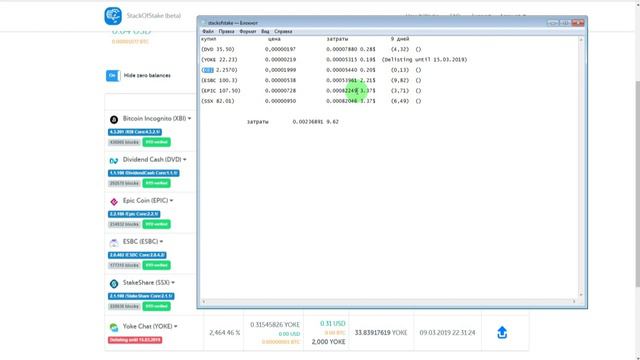Click the (EPIC 107.50) entry in Notepad
Image resolution: width=640 pixels, height=360 pixels.
[x=221, y=91]
